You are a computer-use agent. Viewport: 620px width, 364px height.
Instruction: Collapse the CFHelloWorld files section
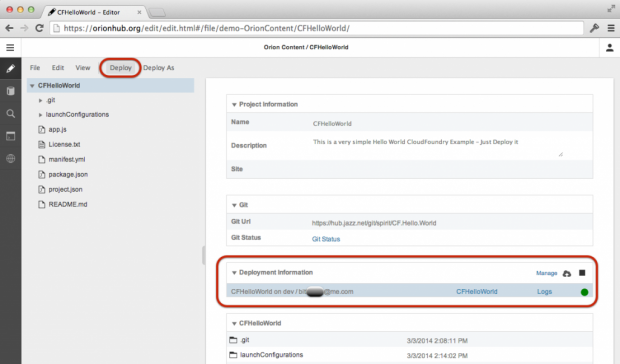point(234,324)
